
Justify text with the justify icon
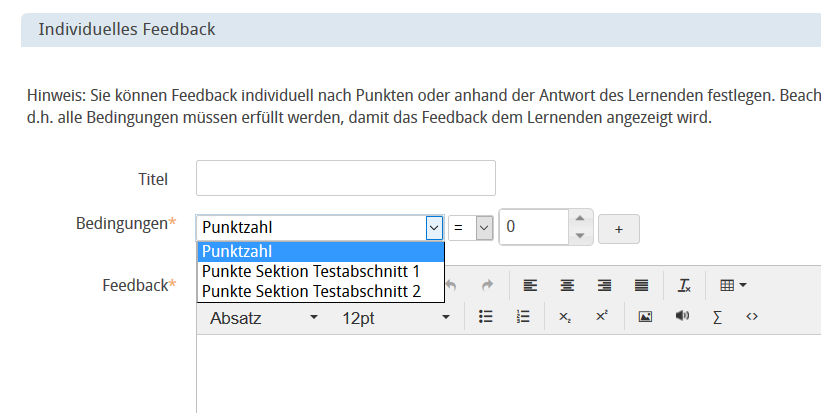pyautogui.click(x=641, y=285)
